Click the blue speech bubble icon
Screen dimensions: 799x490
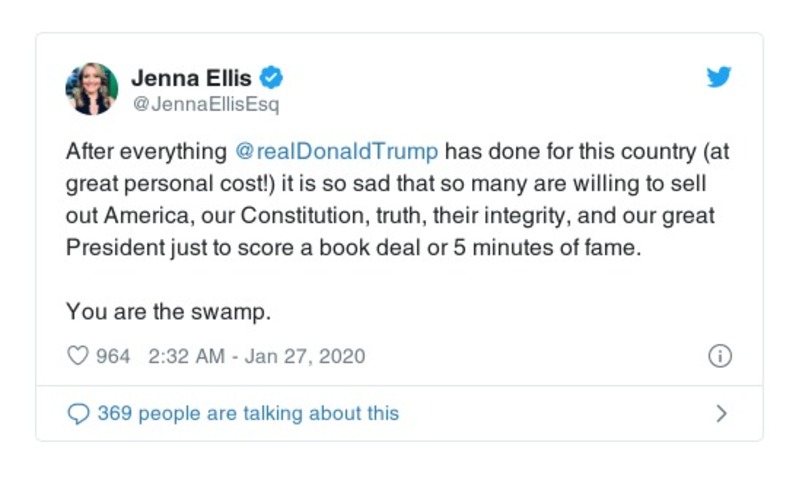coord(78,414)
